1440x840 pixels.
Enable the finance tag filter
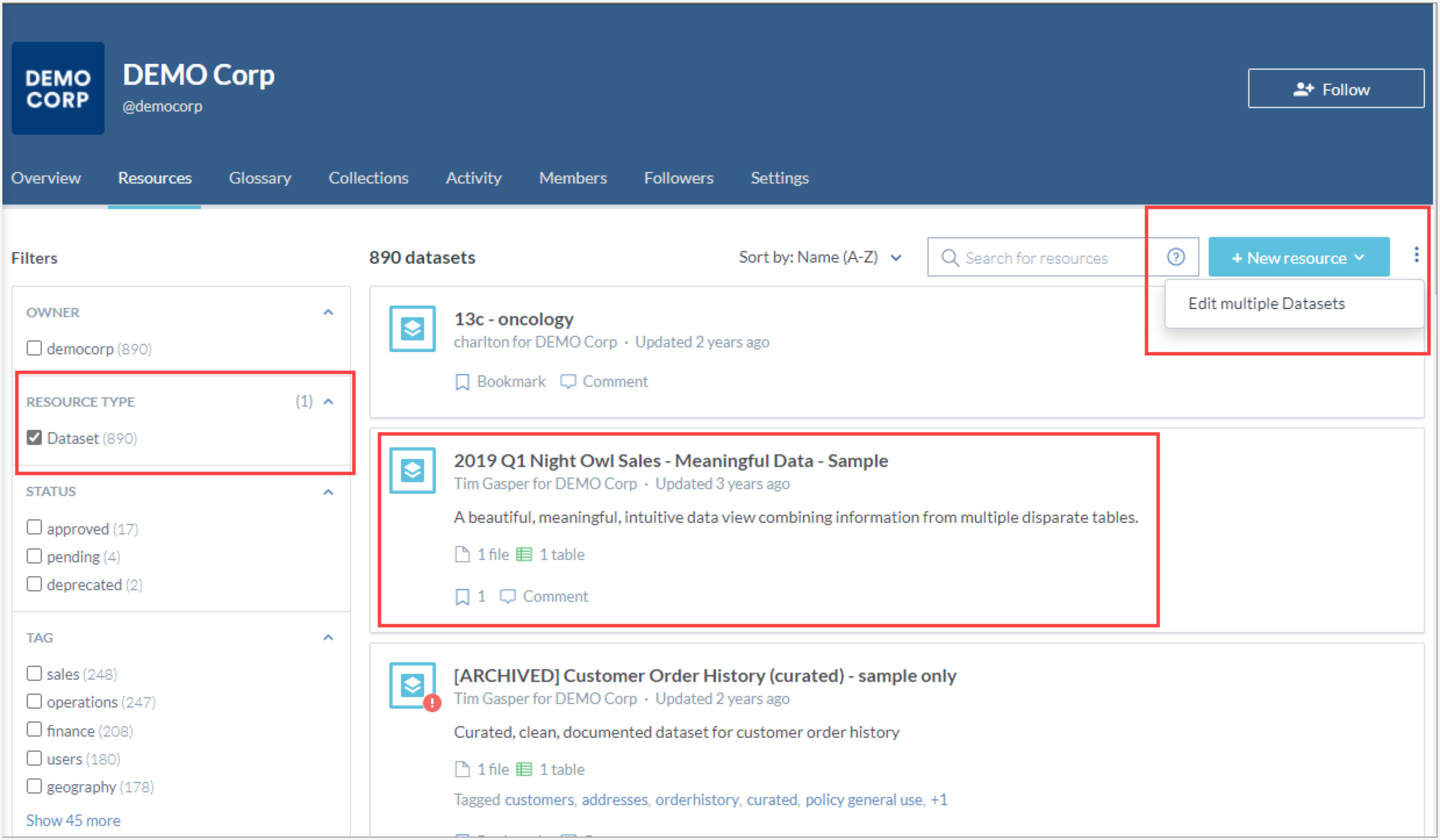tap(34, 730)
